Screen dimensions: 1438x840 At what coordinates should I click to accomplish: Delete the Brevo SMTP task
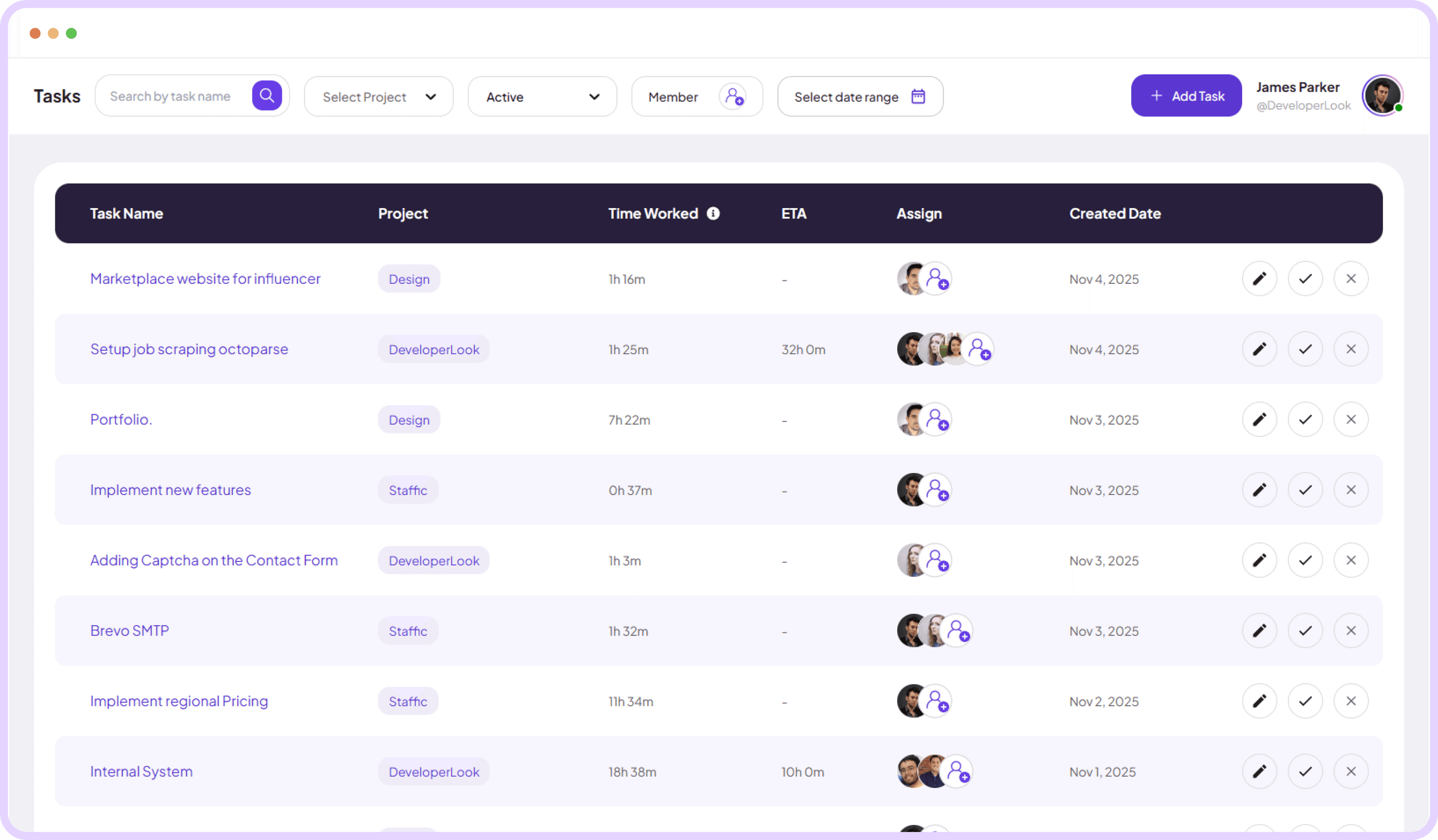coord(1351,631)
